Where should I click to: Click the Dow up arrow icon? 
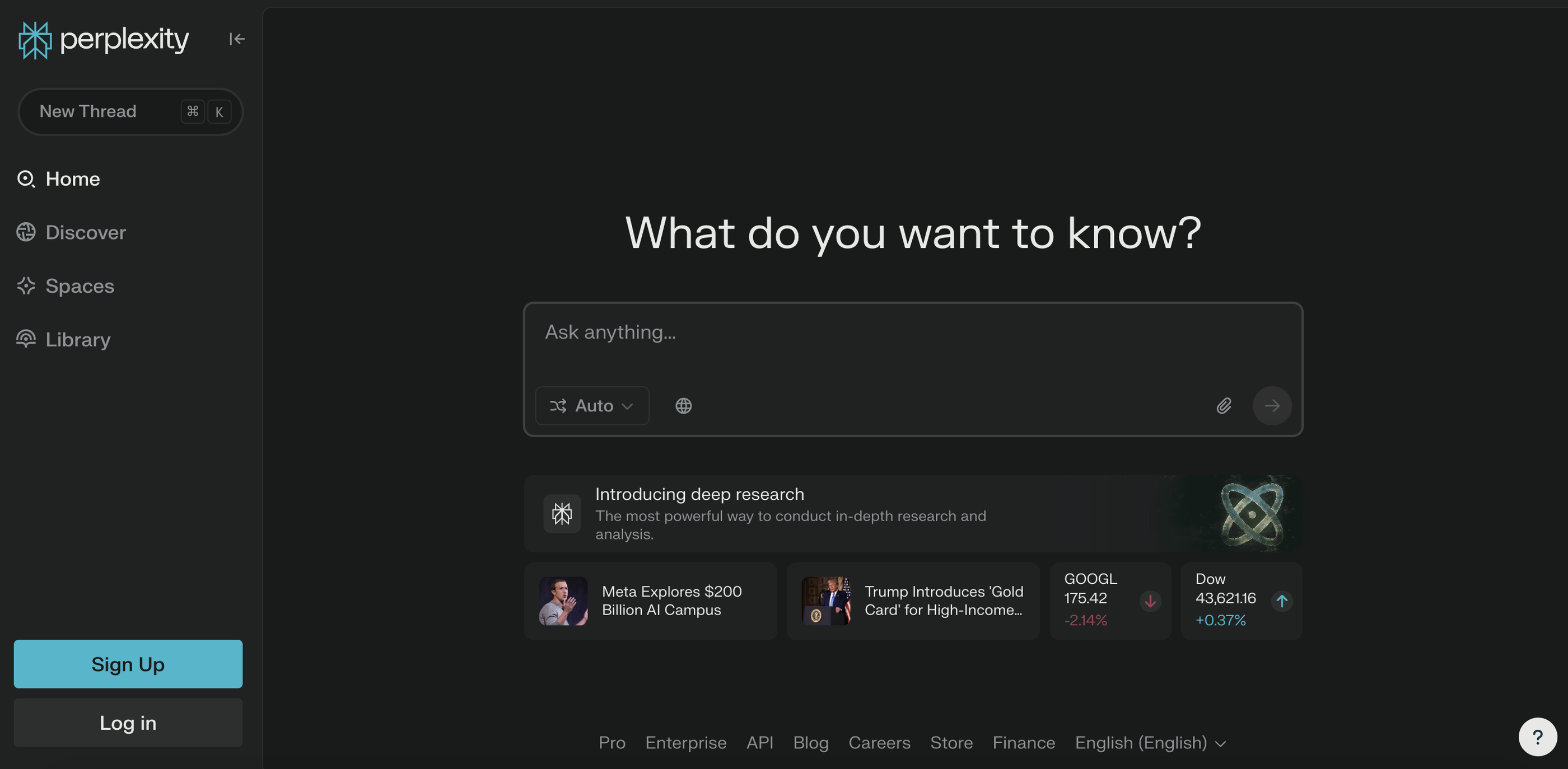click(1282, 601)
